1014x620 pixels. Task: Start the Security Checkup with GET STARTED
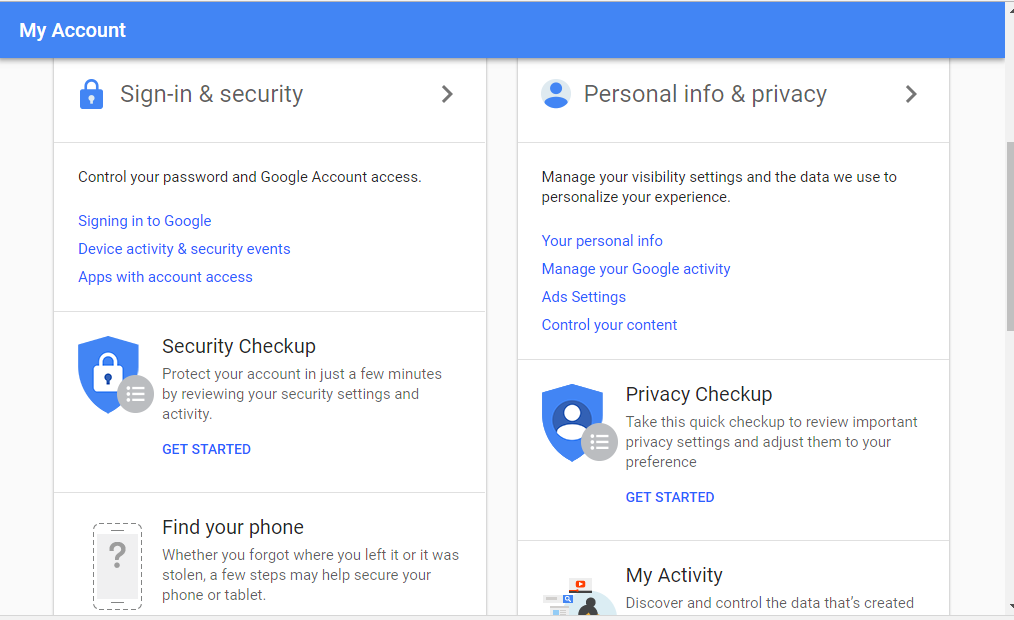pos(206,449)
